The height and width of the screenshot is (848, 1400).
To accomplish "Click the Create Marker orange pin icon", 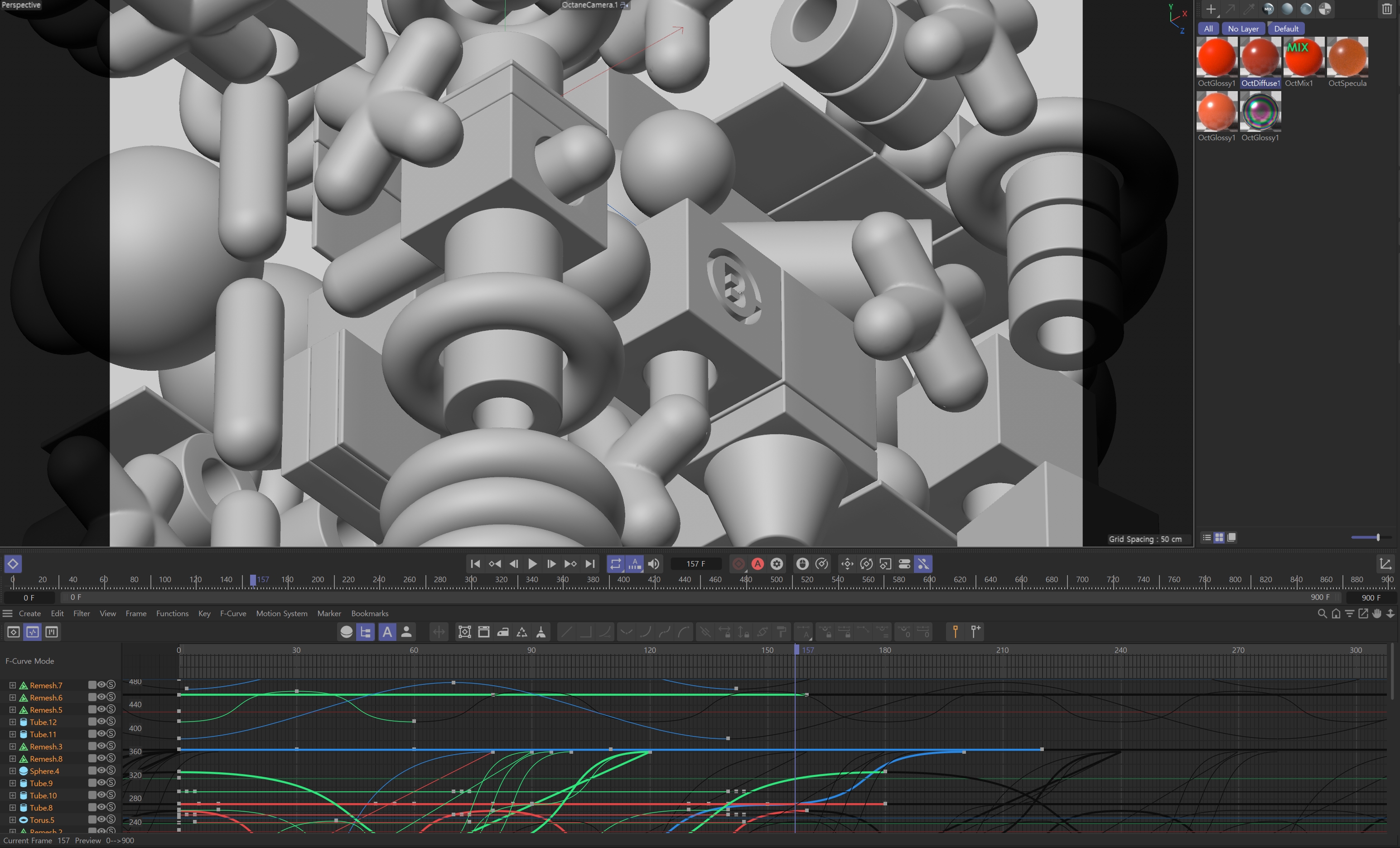I will click(x=955, y=632).
